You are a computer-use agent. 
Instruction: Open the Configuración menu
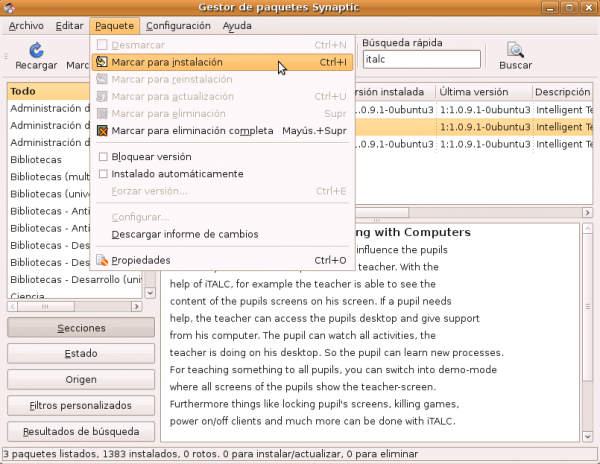point(178,25)
